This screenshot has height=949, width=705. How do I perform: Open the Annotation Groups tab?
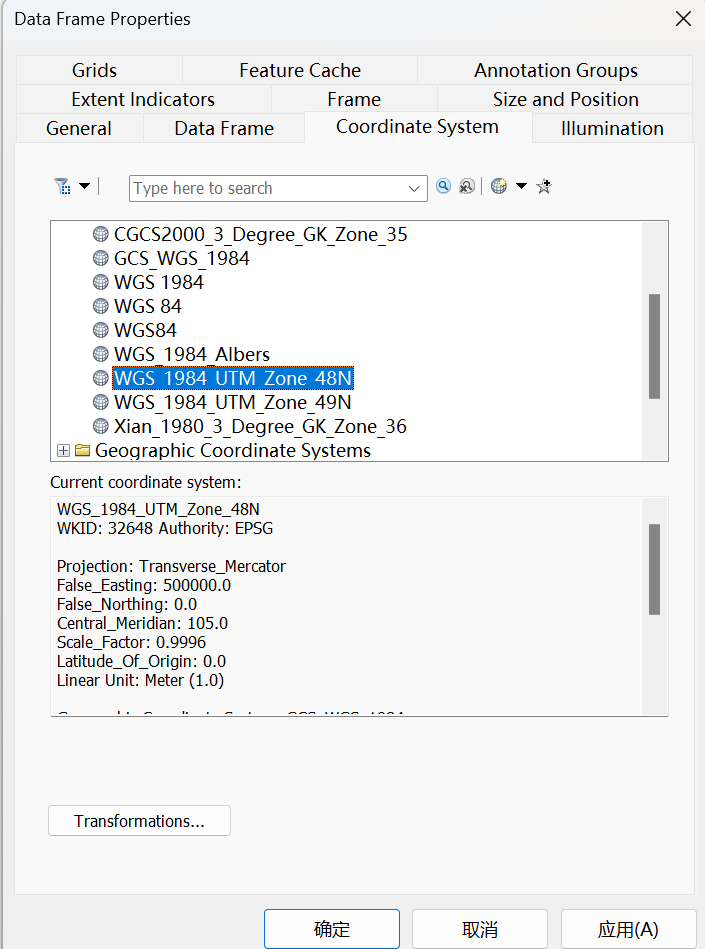tap(556, 71)
